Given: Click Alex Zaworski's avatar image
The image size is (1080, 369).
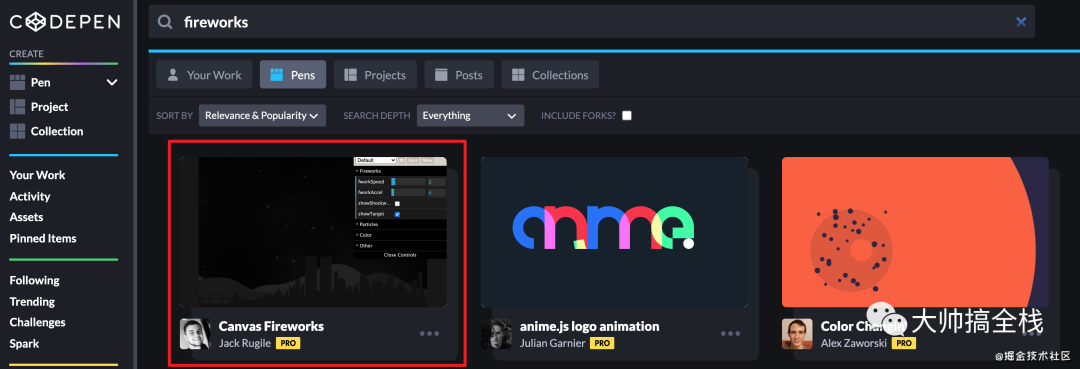Looking at the screenshot, I should click(x=797, y=333).
